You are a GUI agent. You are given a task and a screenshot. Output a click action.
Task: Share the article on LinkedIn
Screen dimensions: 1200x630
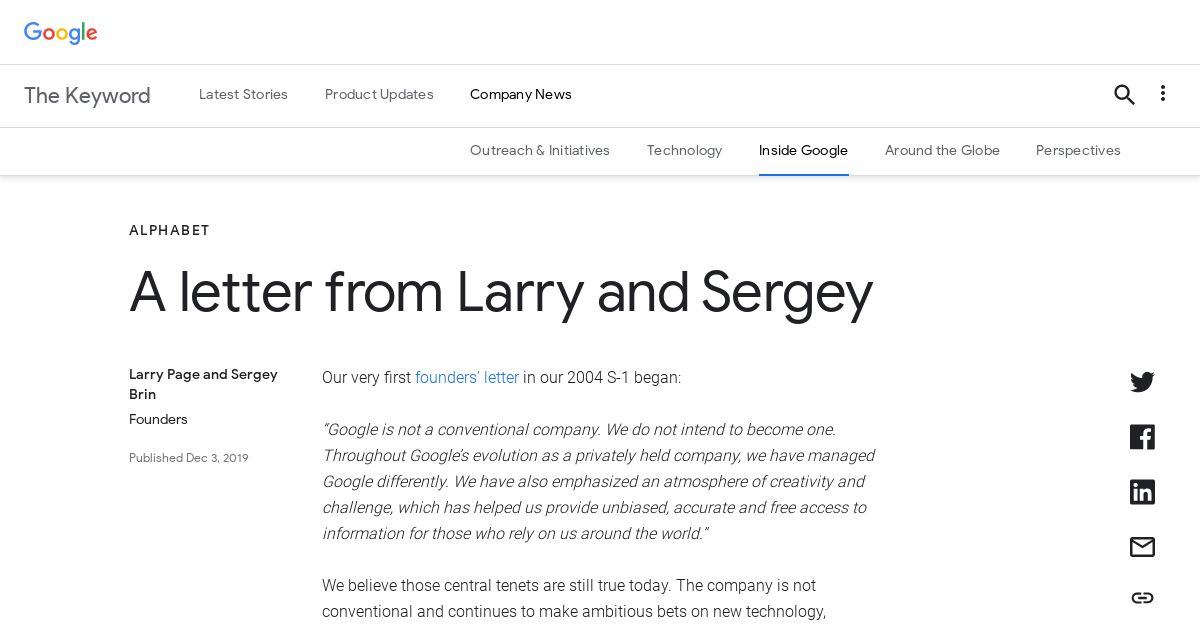1142,492
